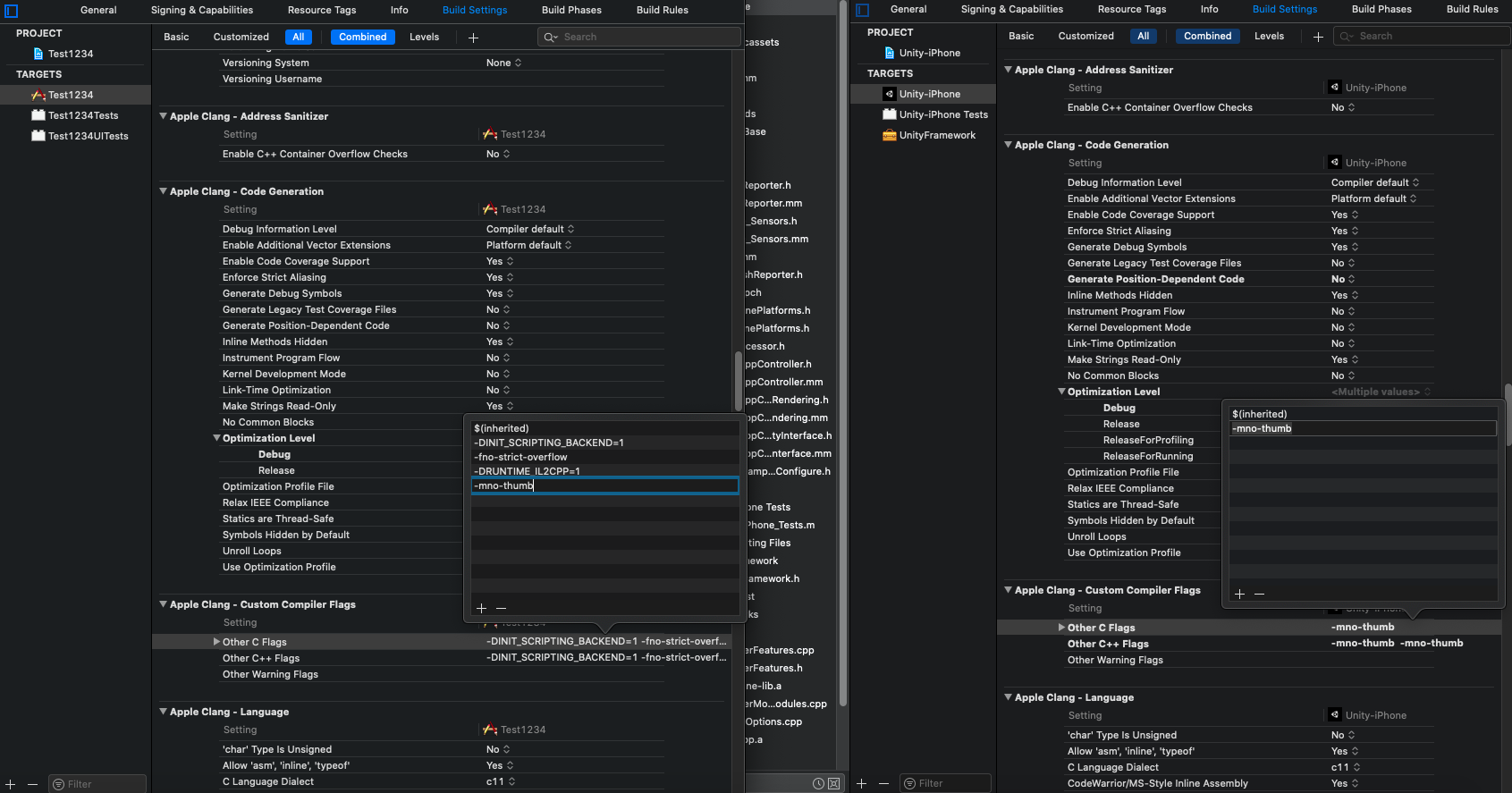Open Resource Tags tab in left window
Screen dimensions: 1512x793
pos(322,10)
